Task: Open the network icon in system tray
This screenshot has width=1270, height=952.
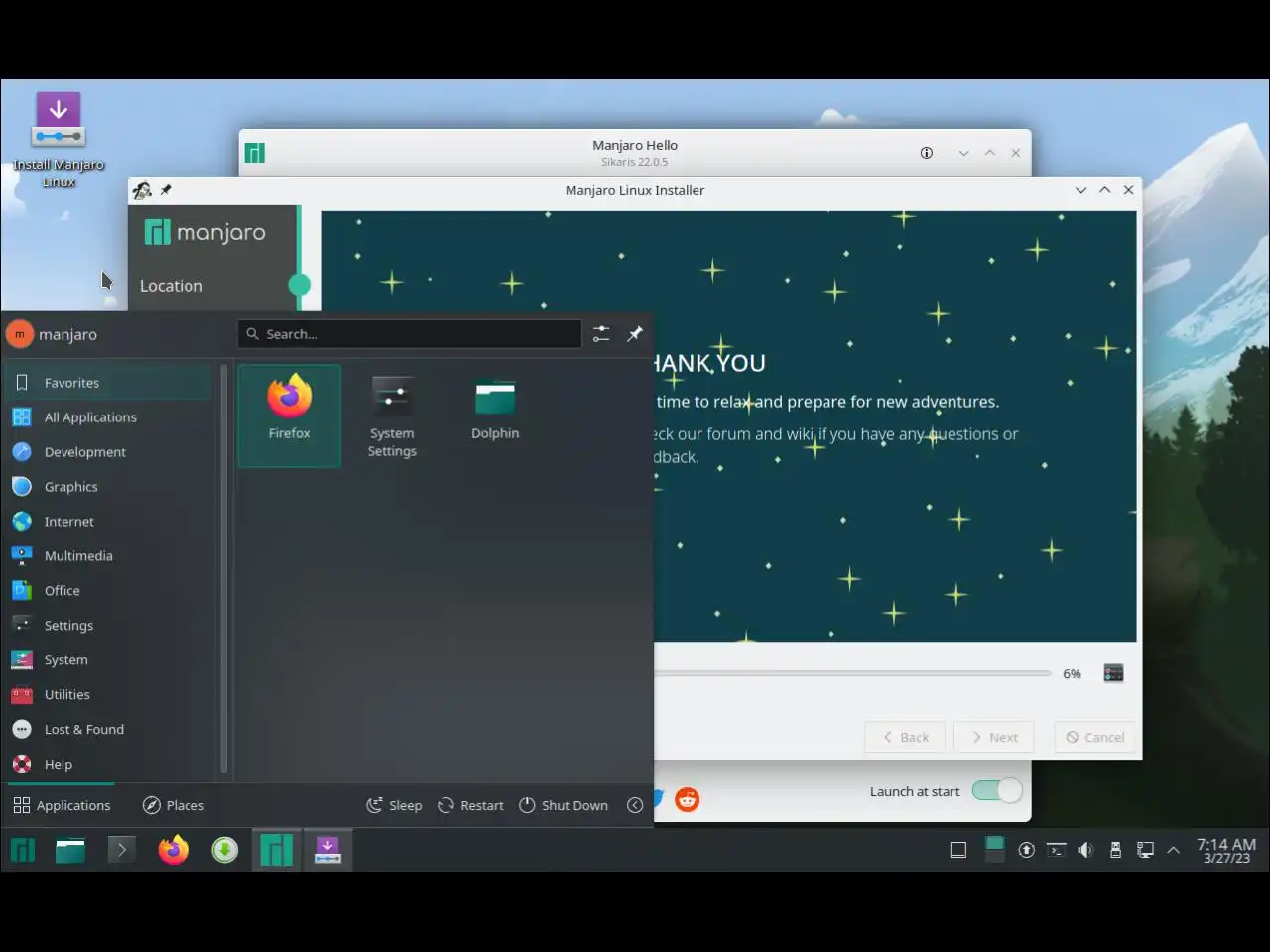Action: 1145,850
